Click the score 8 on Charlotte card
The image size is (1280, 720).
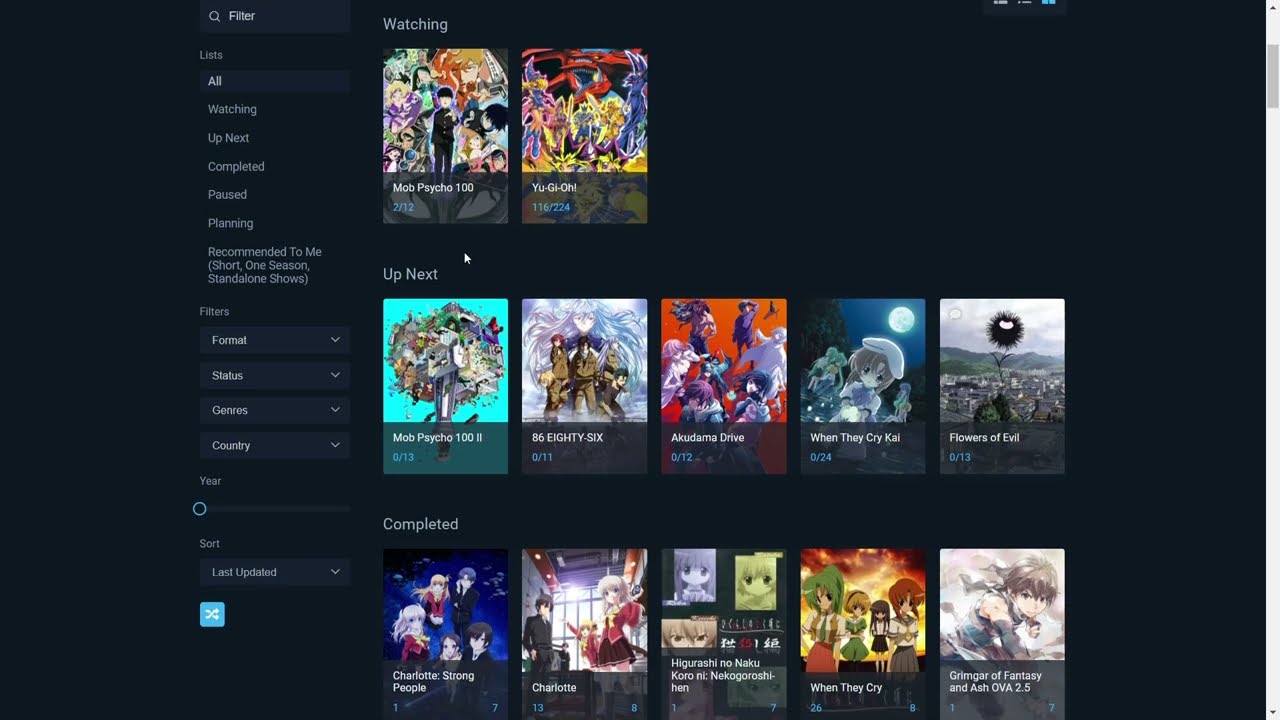point(634,708)
